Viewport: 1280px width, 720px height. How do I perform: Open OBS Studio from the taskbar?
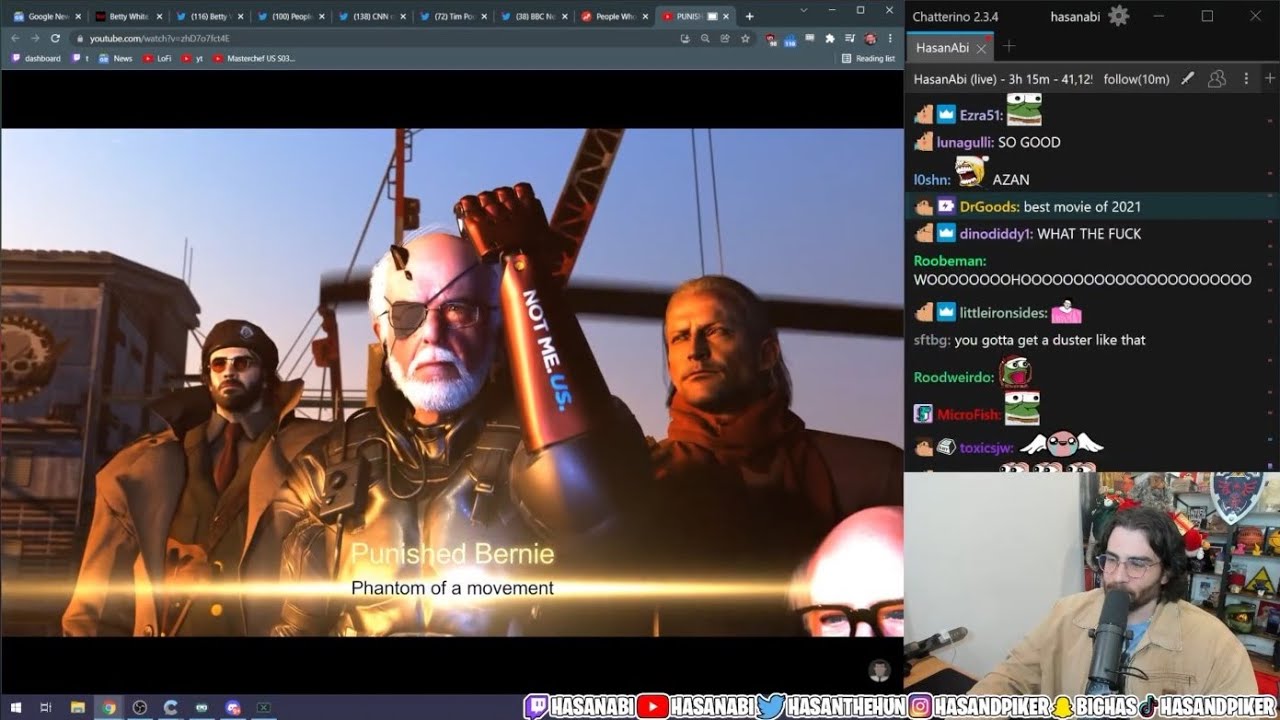click(139, 707)
